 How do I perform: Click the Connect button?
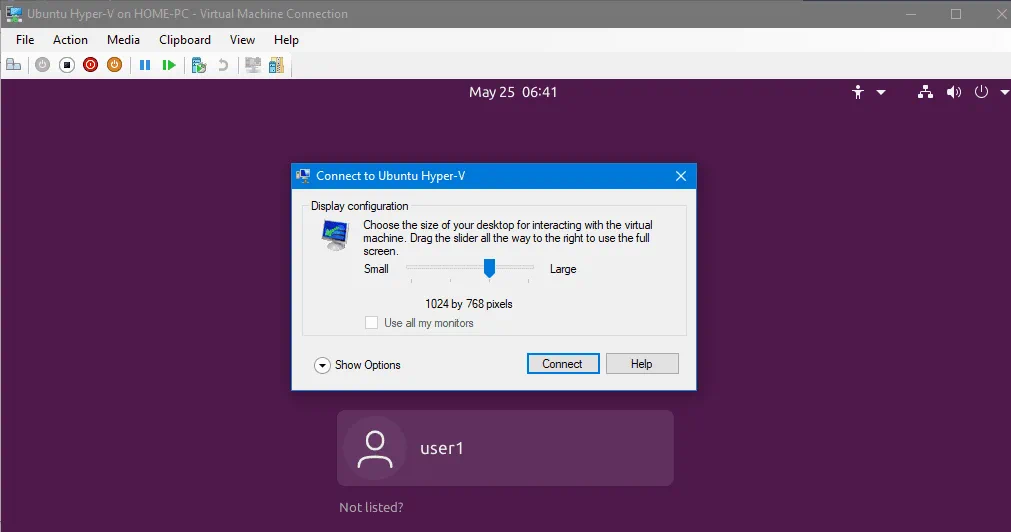tap(562, 364)
